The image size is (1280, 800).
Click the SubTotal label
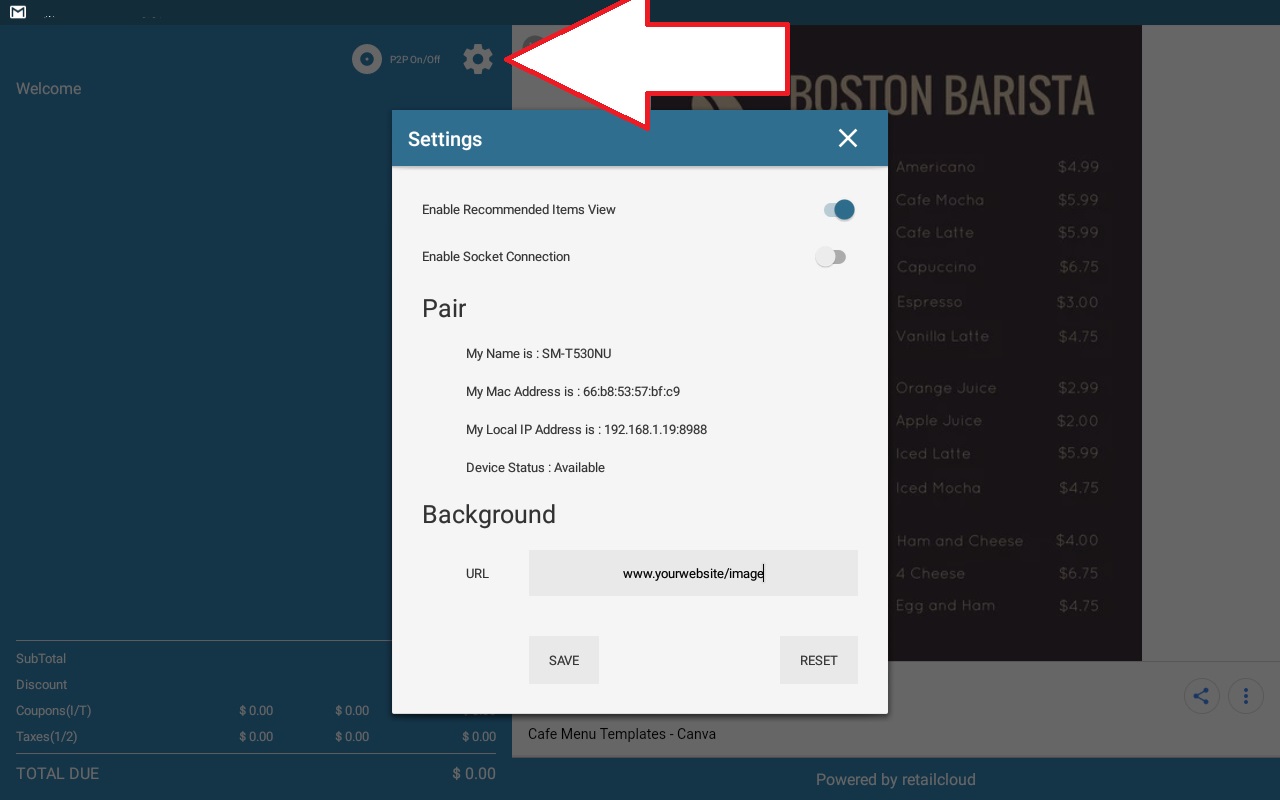41,658
